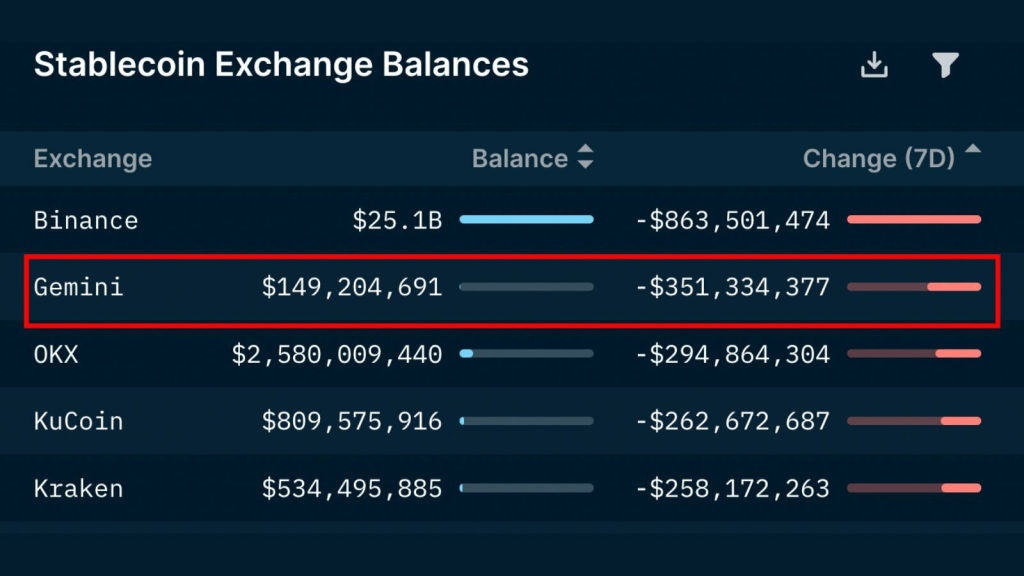Click the $25.1B Binance balance value
Screen dimensions: 1024x576
click(397, 221)
